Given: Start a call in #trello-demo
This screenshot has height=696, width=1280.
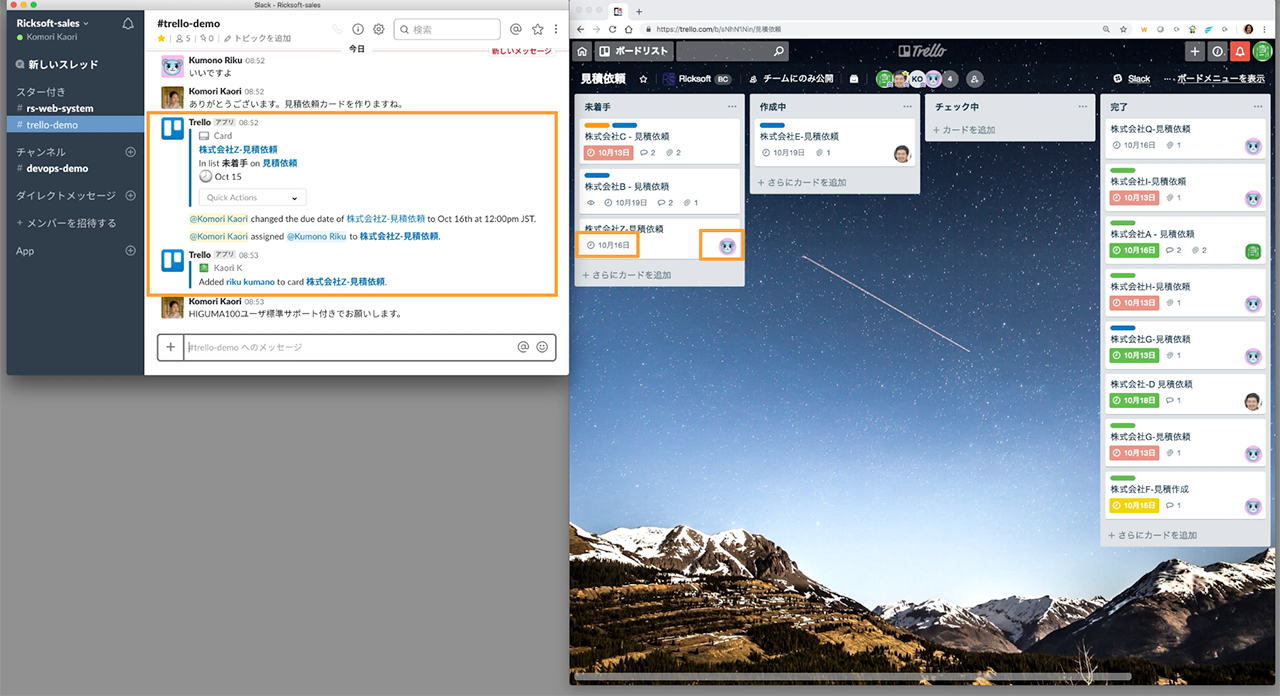Looking at the screenshot, I should (x=337, y=30).
